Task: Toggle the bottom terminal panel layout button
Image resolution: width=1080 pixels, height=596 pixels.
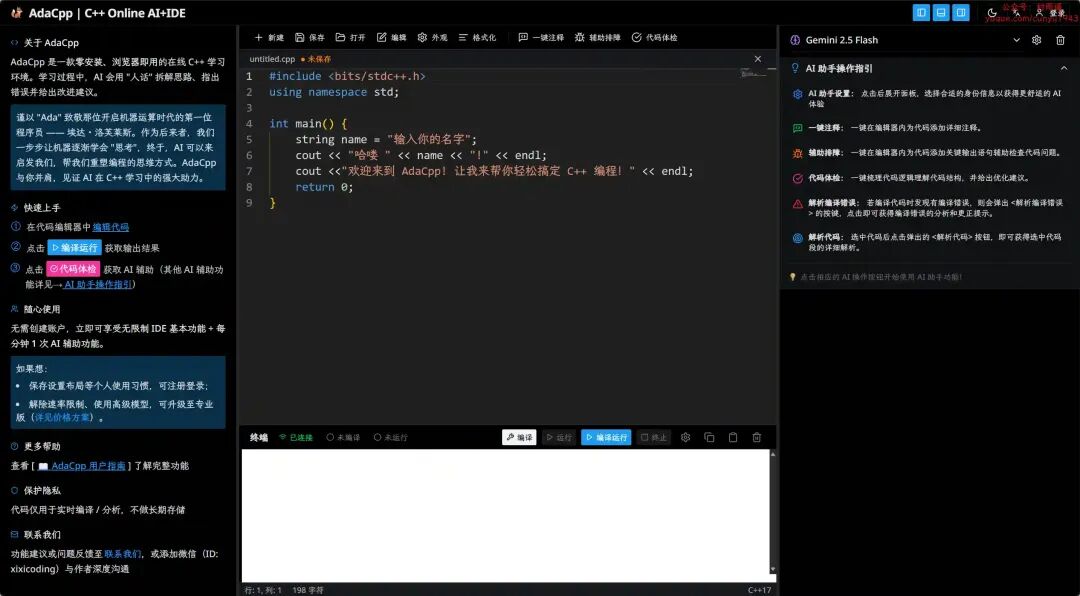Action: (x=941, y=12)
